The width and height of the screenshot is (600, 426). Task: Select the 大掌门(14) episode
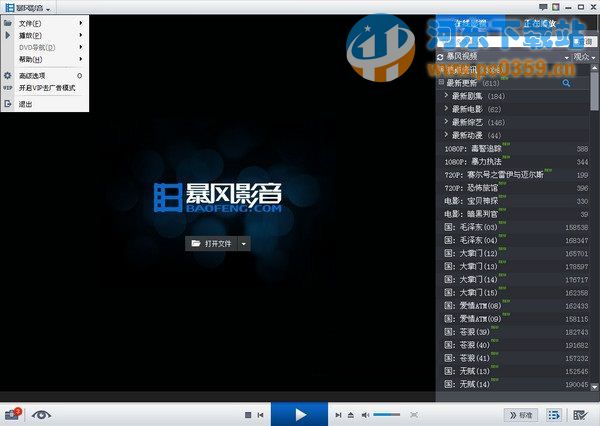(x=513, y=279)
